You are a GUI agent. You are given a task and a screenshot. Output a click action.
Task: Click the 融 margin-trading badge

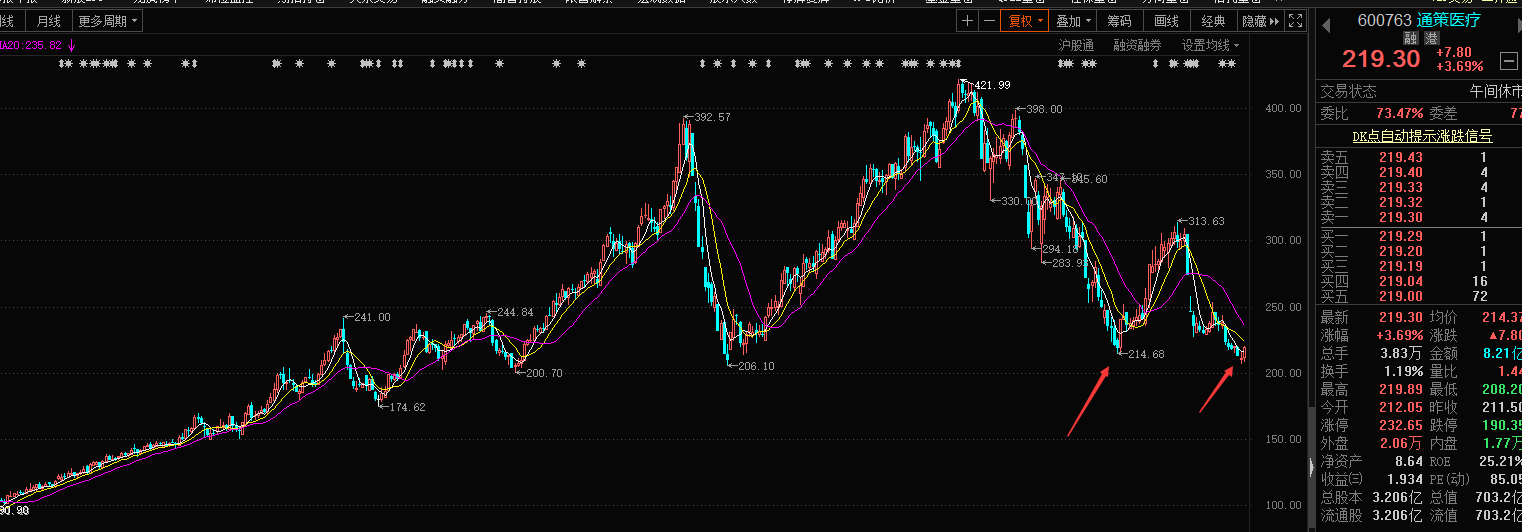pyautogui.click(x=1410, y=38)
